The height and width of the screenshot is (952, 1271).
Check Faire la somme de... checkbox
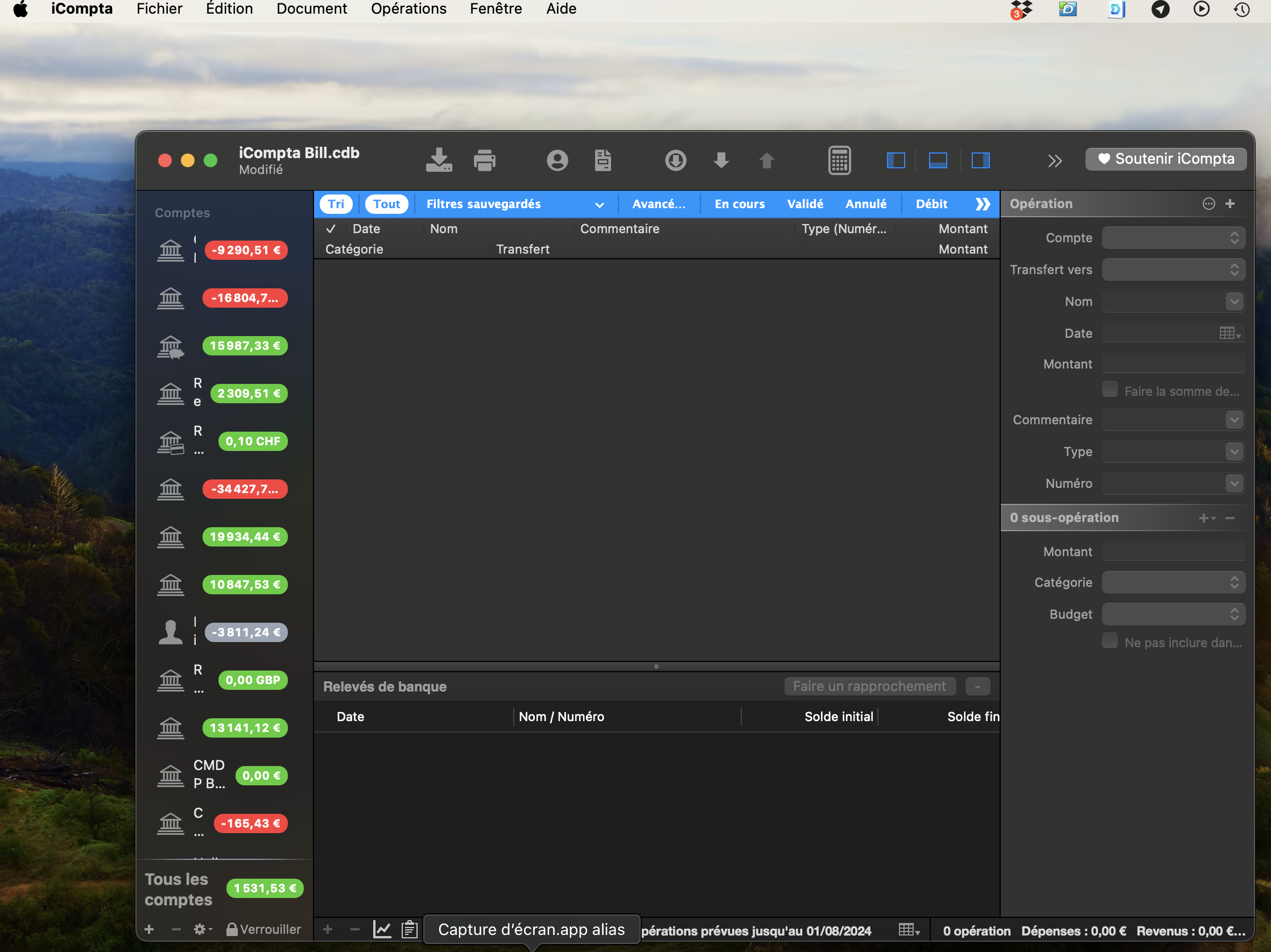(1110, 390)
